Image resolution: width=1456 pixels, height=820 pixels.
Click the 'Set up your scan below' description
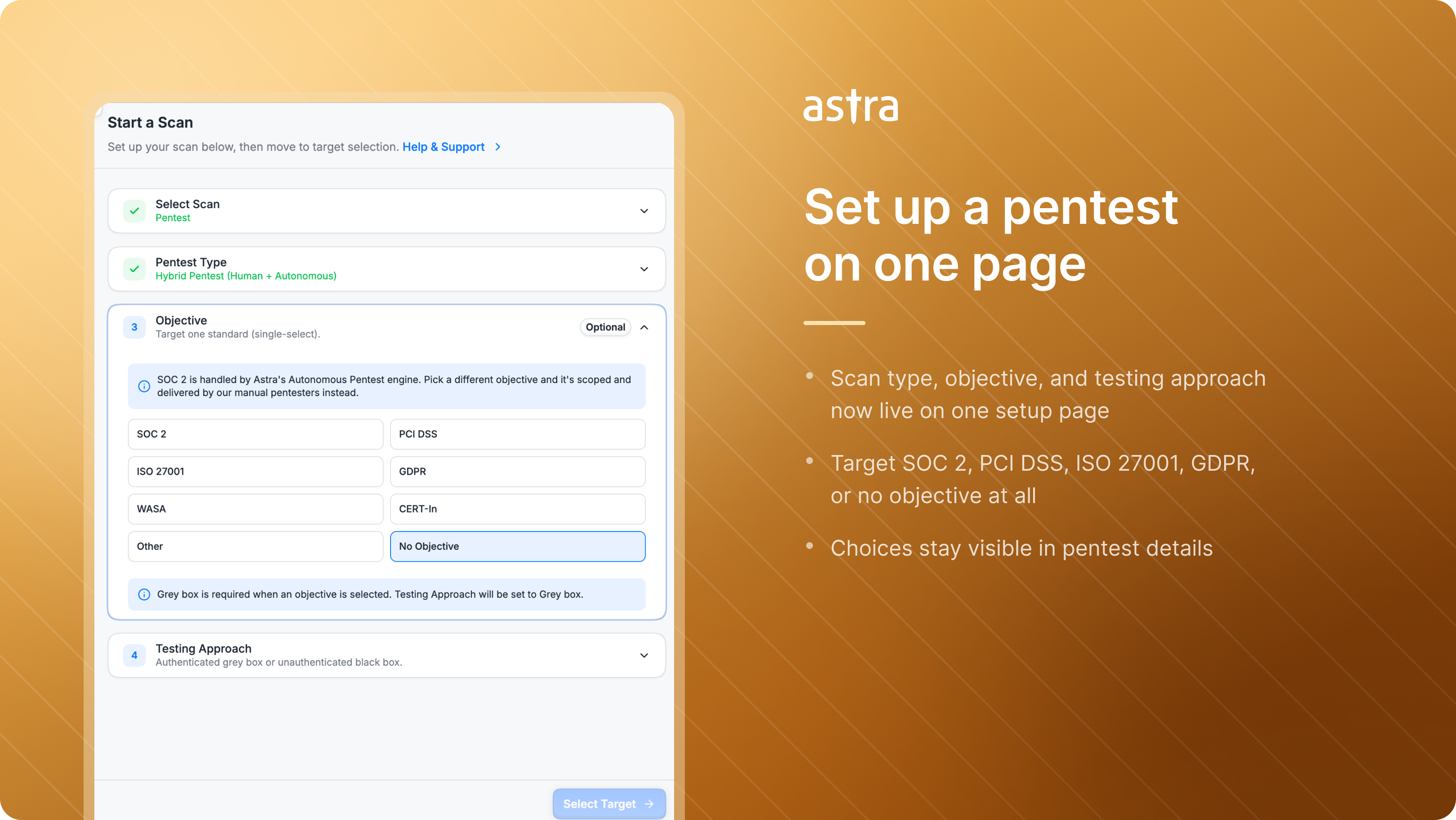click(x=253, y=147)
